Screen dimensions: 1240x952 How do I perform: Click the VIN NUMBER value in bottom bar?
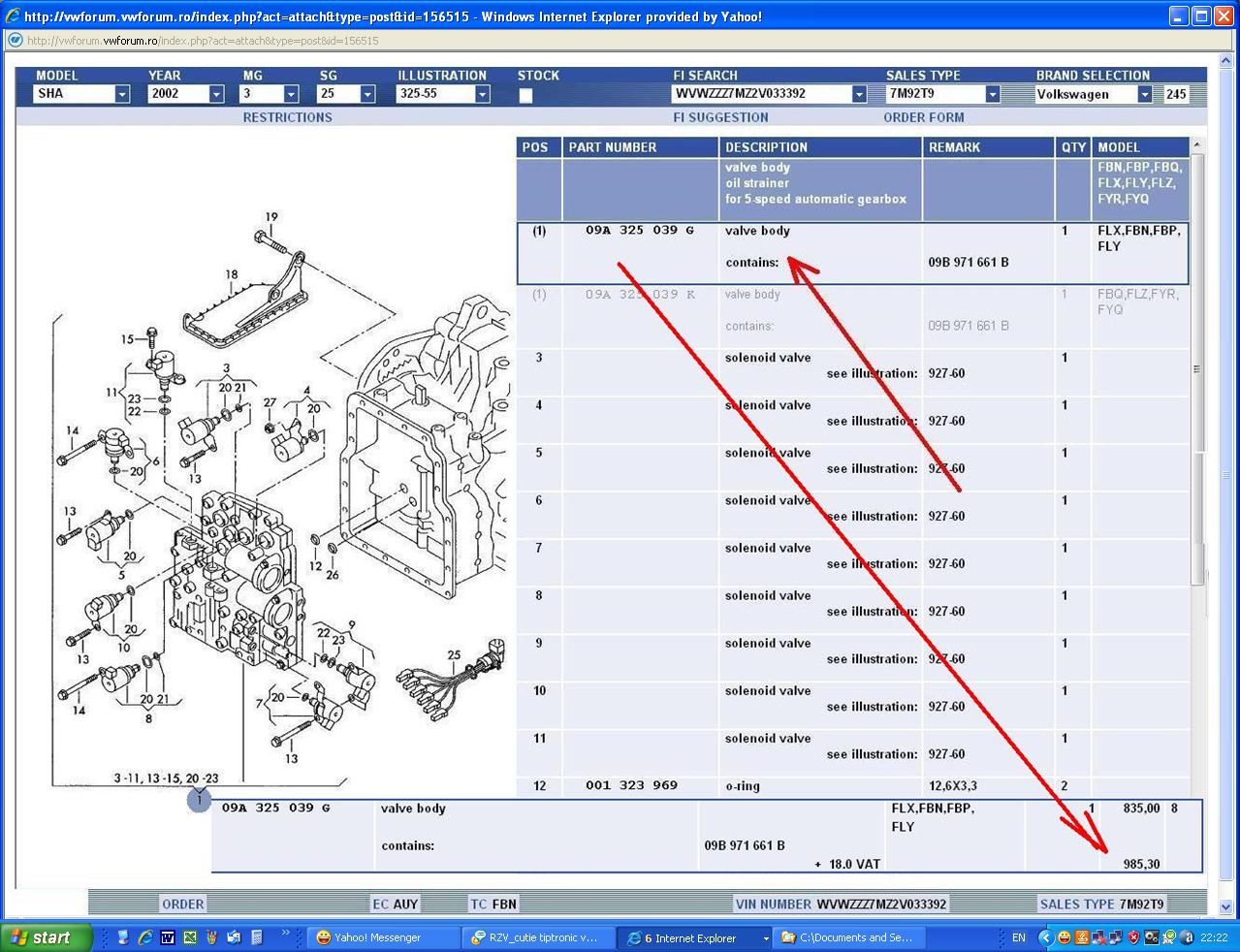881,904
